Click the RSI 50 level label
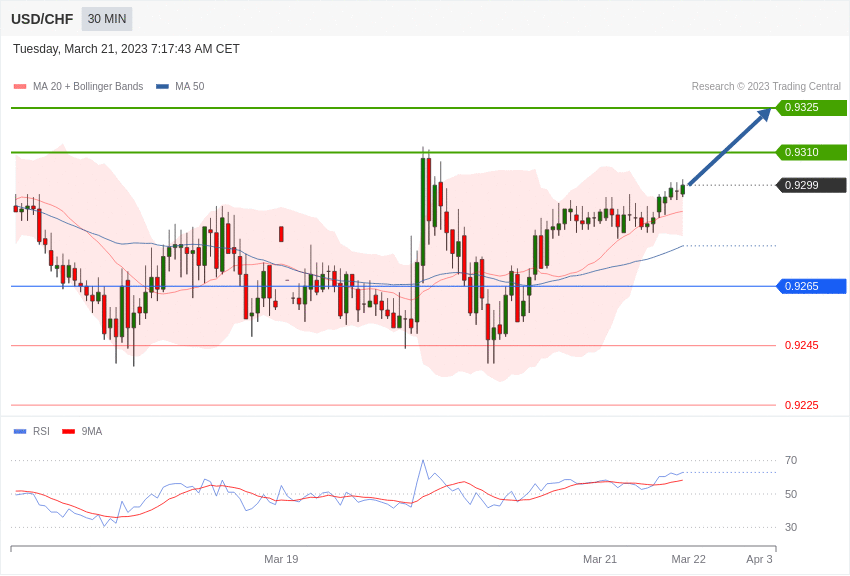 (791, 494)
